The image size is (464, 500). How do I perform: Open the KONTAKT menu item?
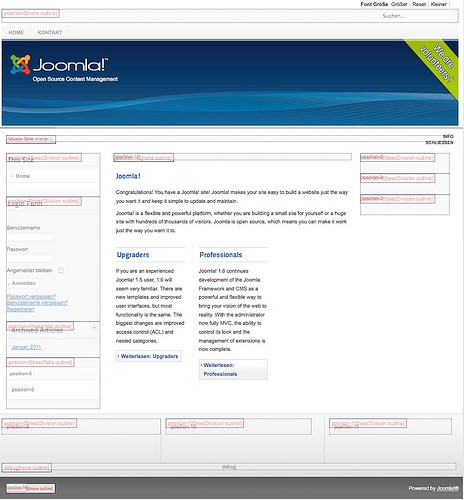pos(50,32)
